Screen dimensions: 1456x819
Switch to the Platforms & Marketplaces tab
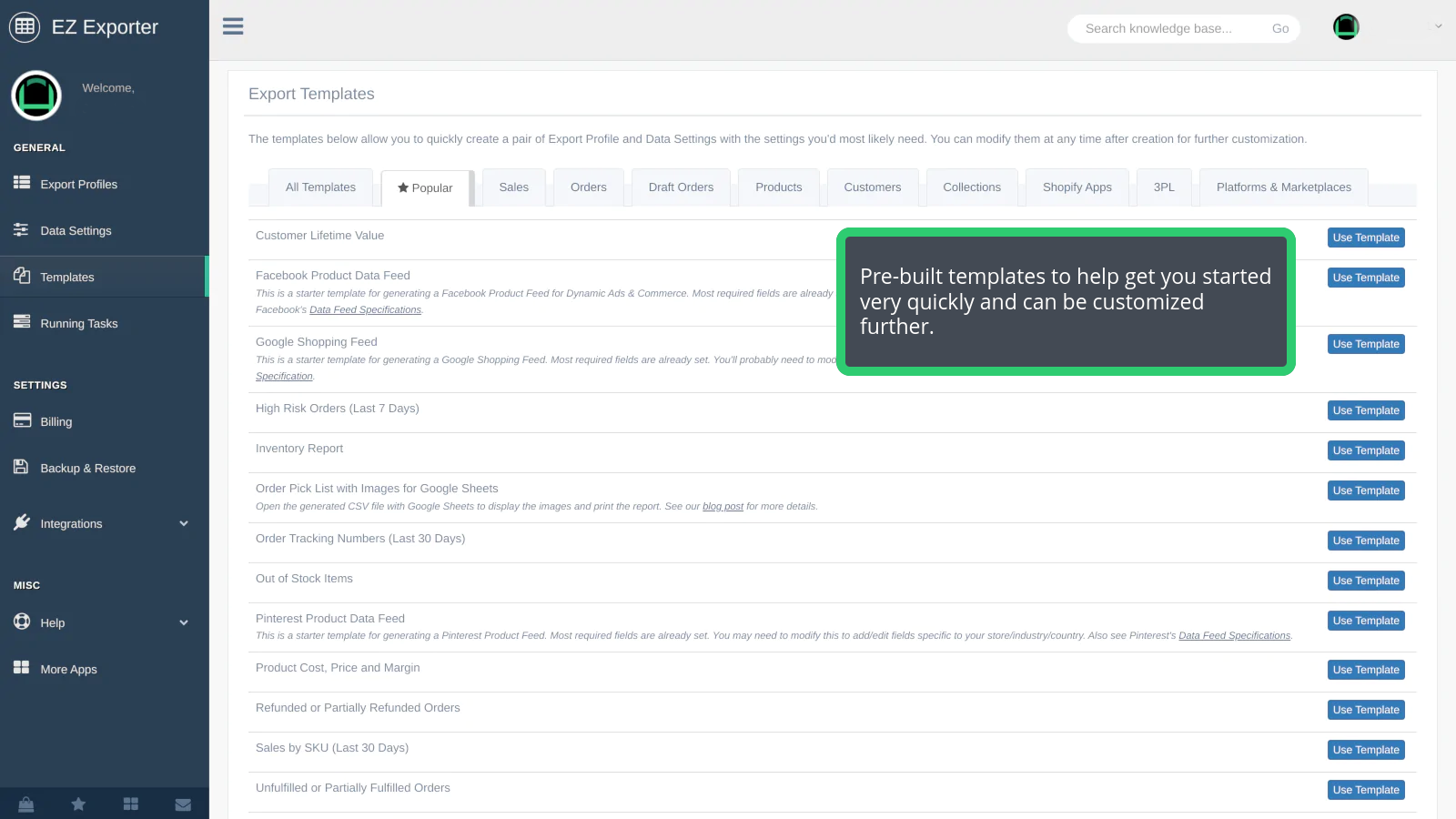pos(1283,187)
